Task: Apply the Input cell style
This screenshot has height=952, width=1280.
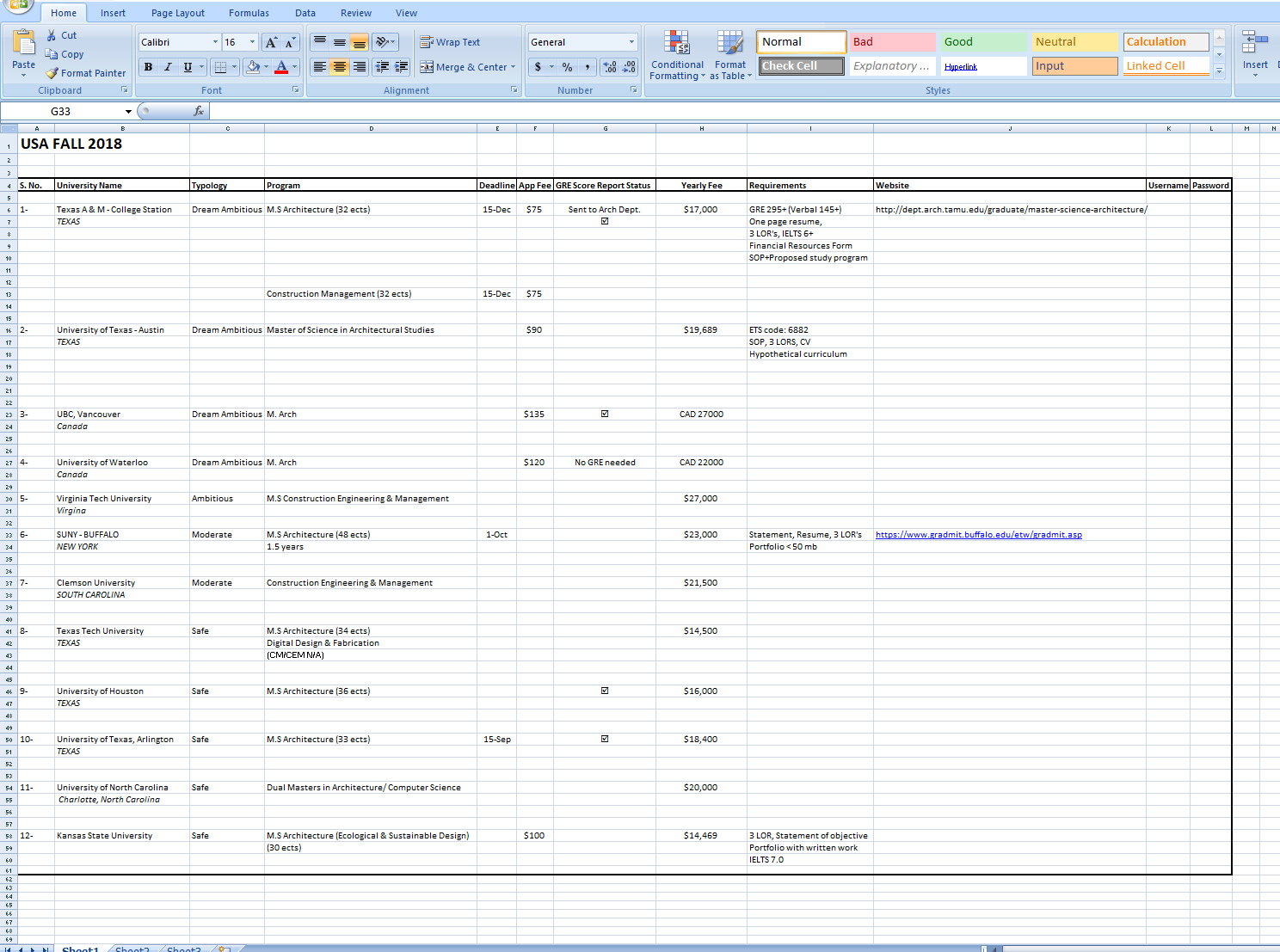Action: (1075, 65)
